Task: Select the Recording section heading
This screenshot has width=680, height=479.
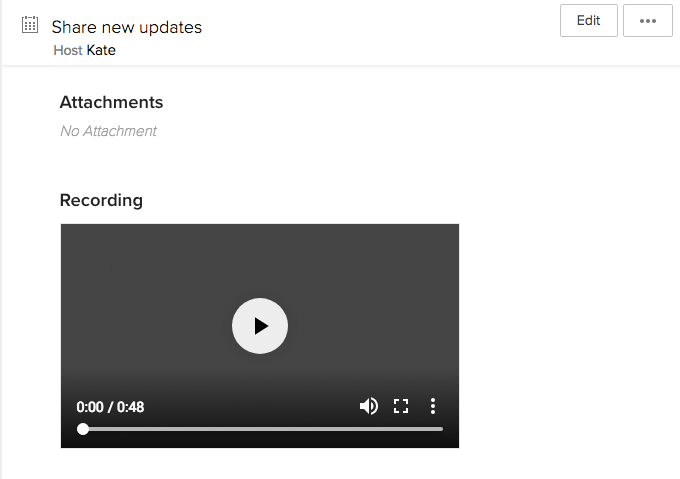Action: pyautogui.click(x=101, y=200)
